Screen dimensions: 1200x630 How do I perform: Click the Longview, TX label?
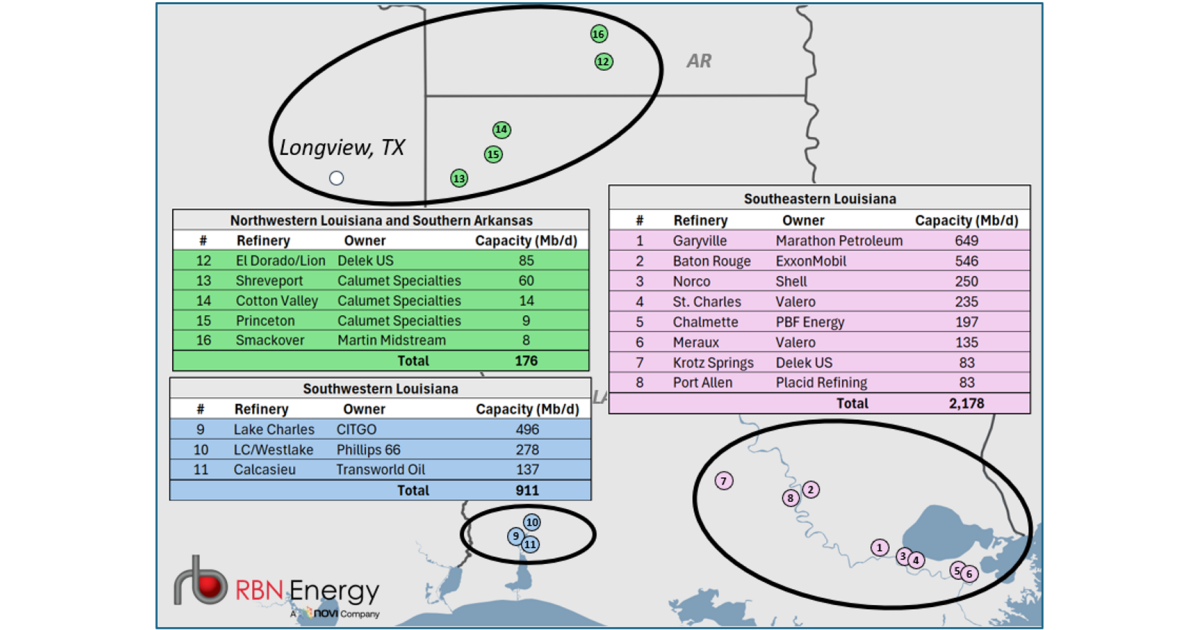pyautogui.click(x=342, y=147)
